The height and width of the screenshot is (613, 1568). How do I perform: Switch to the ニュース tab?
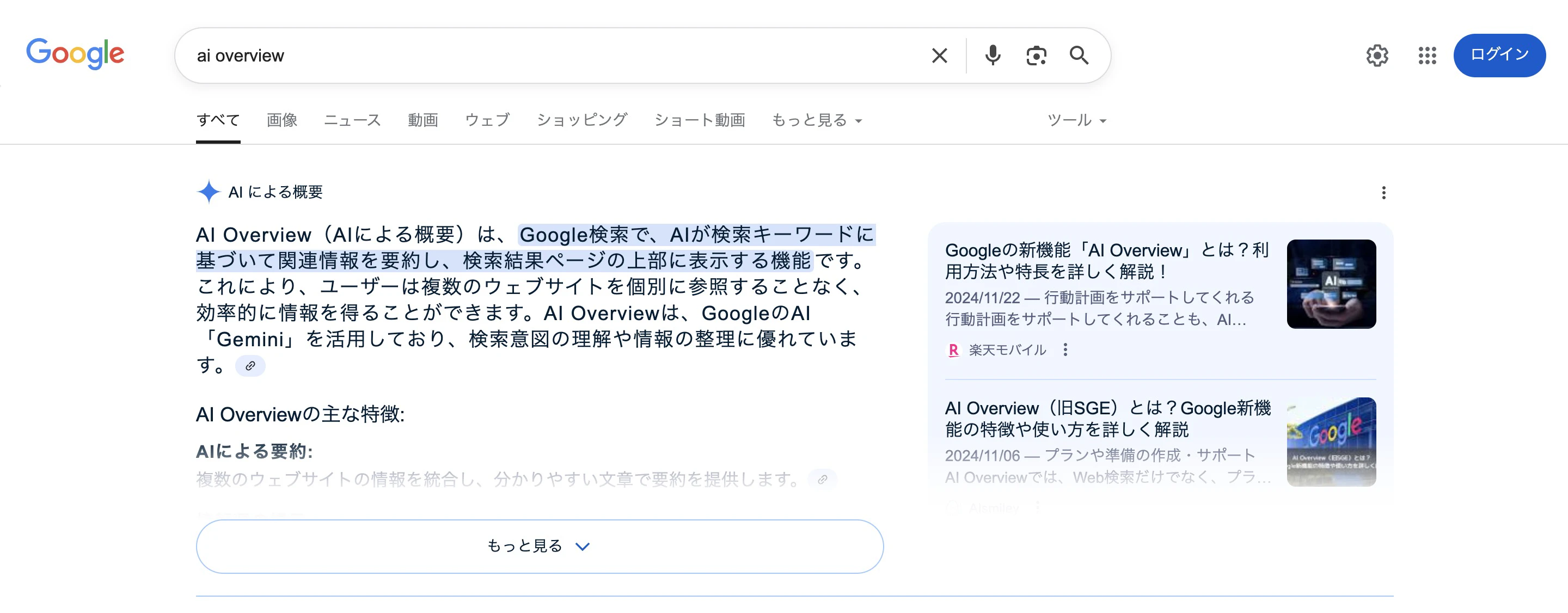[352, 120]
